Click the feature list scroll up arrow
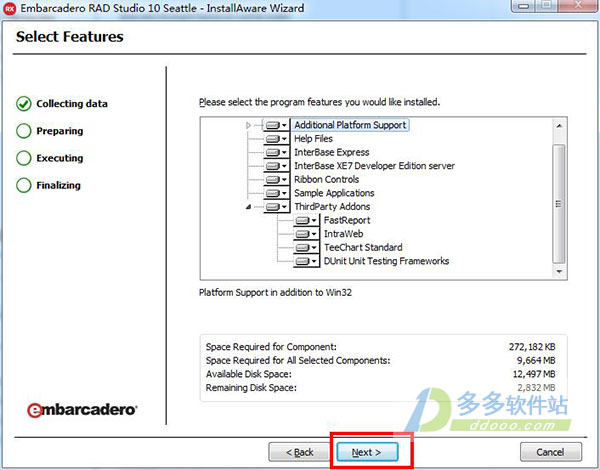Viewport: 600px width, 470px height. (x=559, y=126)
